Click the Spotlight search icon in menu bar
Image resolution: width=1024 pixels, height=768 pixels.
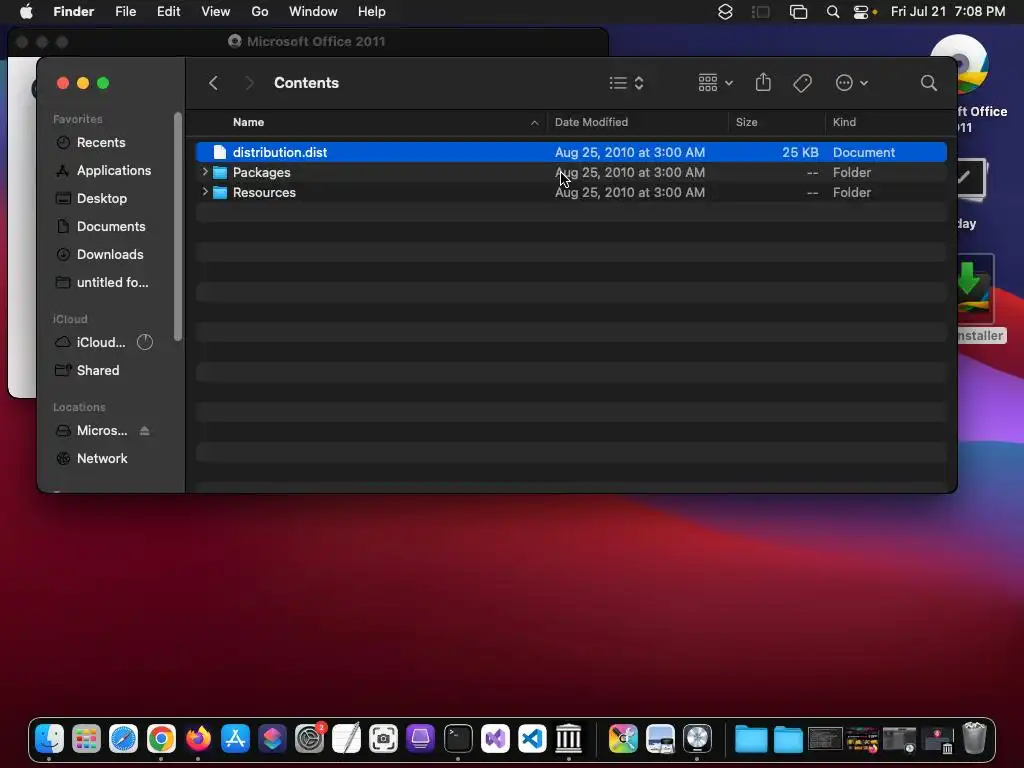click(833, 12)
